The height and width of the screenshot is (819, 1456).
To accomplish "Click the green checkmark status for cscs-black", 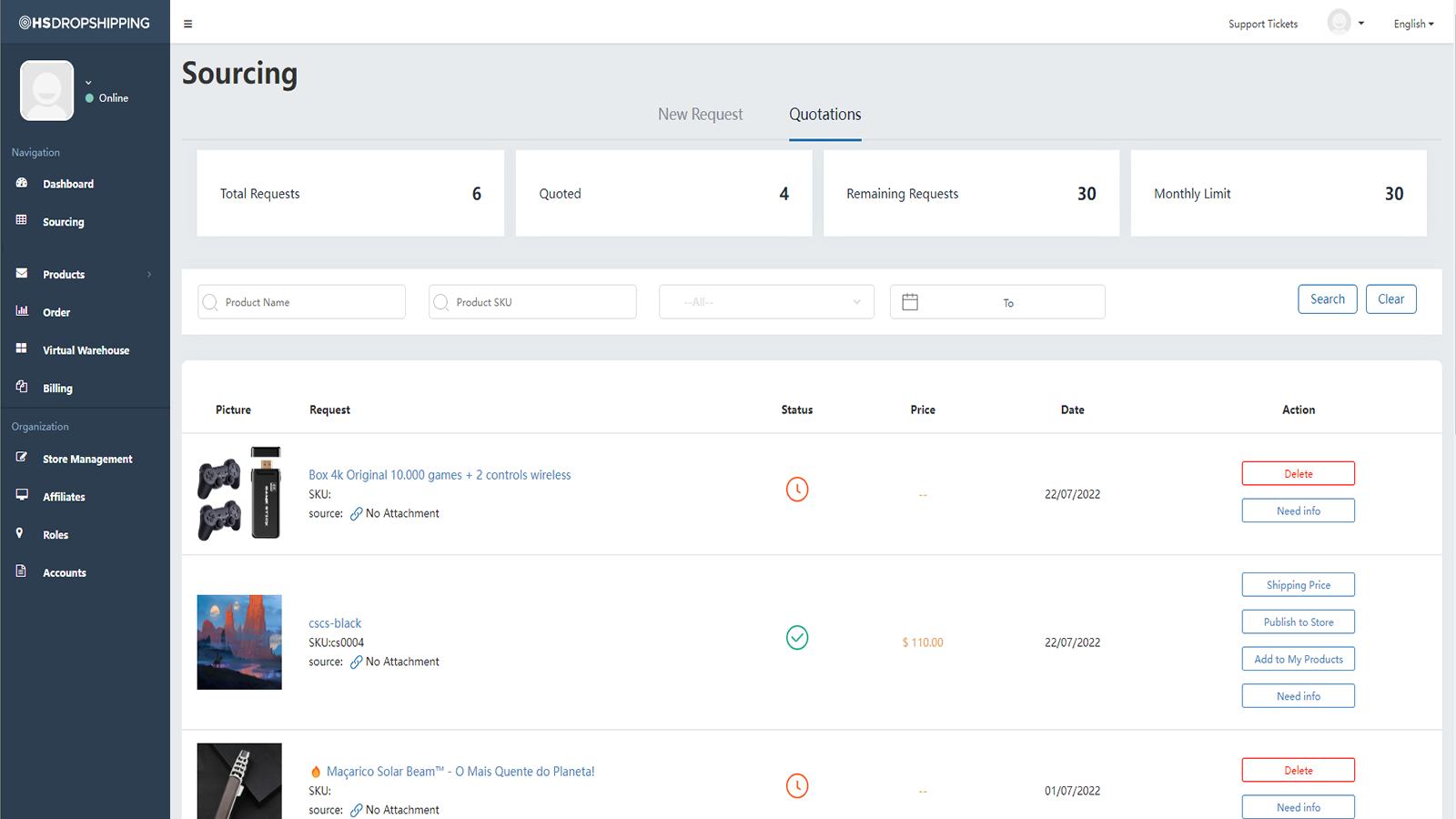I will pyautogui.click(x=797, y=638).
